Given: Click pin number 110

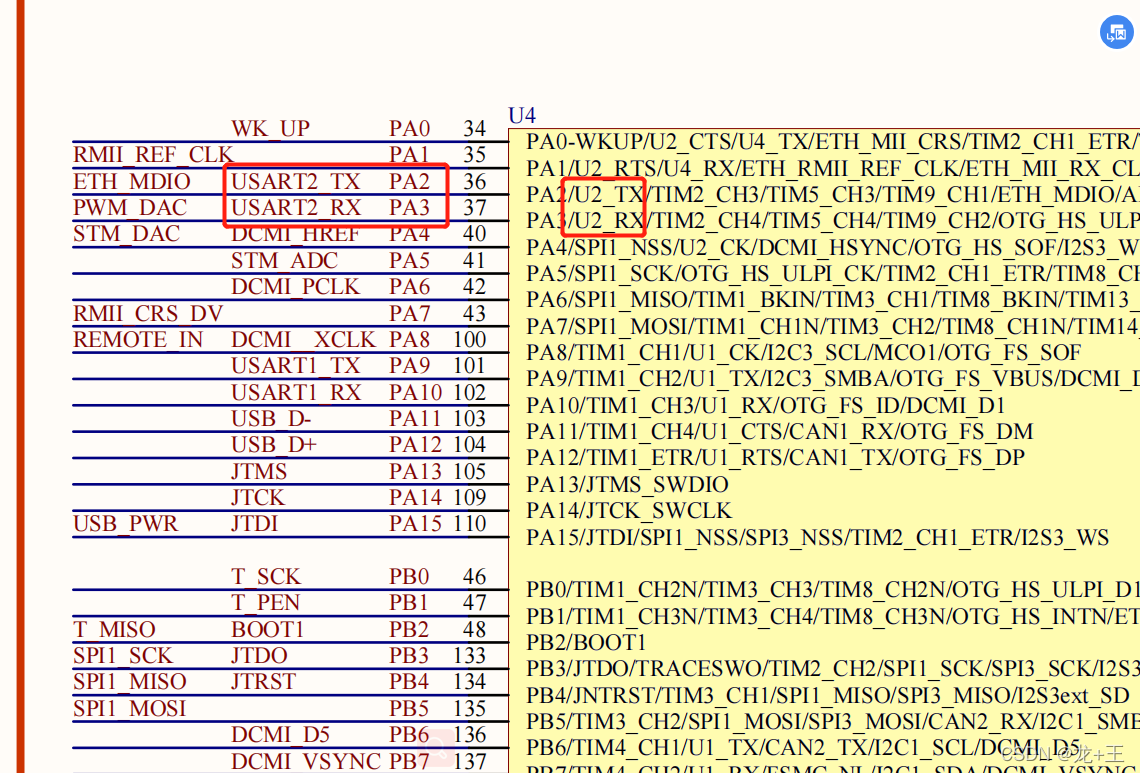Looking at the screenshot, I should (469, 524).
